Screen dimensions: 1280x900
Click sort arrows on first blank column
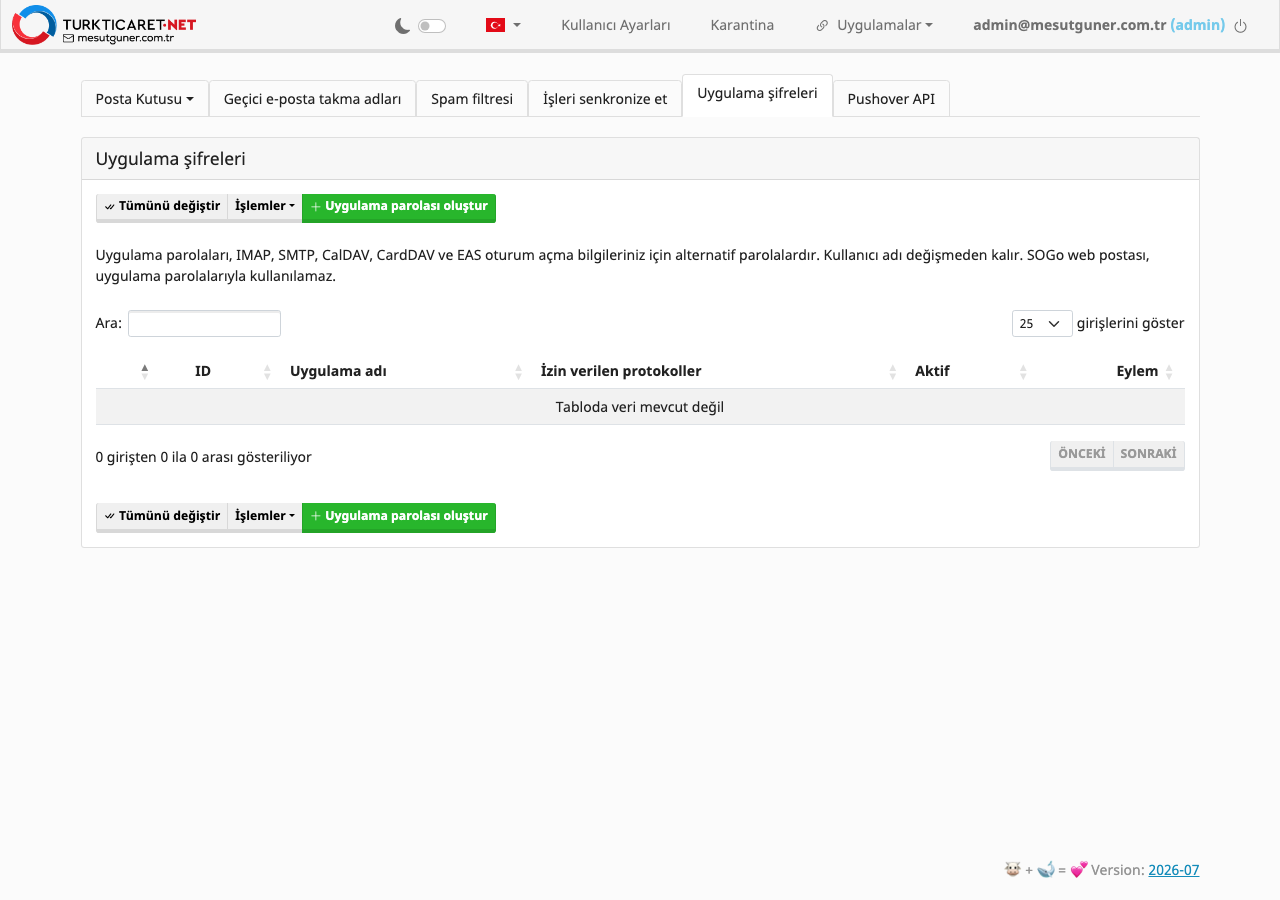145,371
